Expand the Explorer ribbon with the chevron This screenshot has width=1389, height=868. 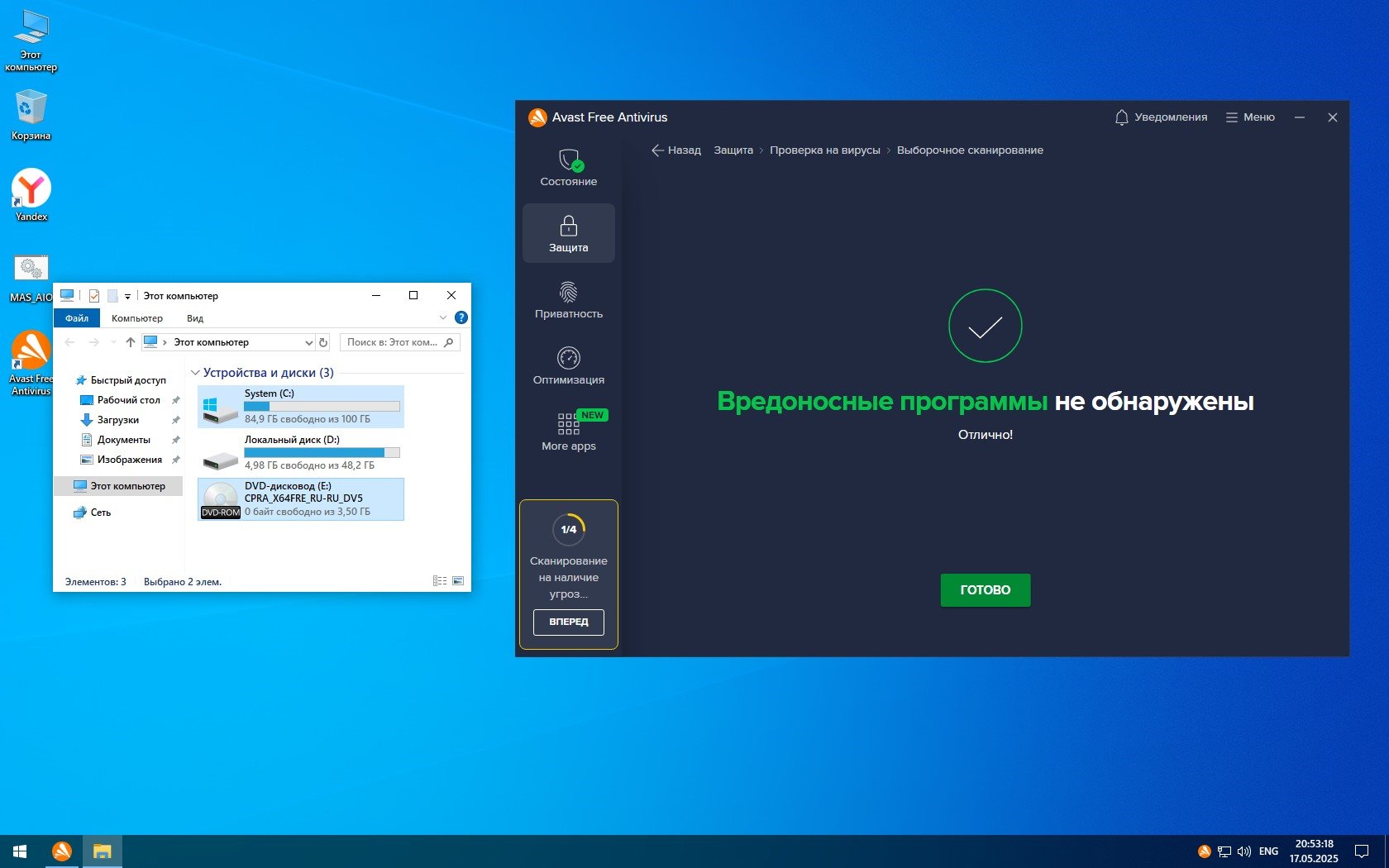443,317
